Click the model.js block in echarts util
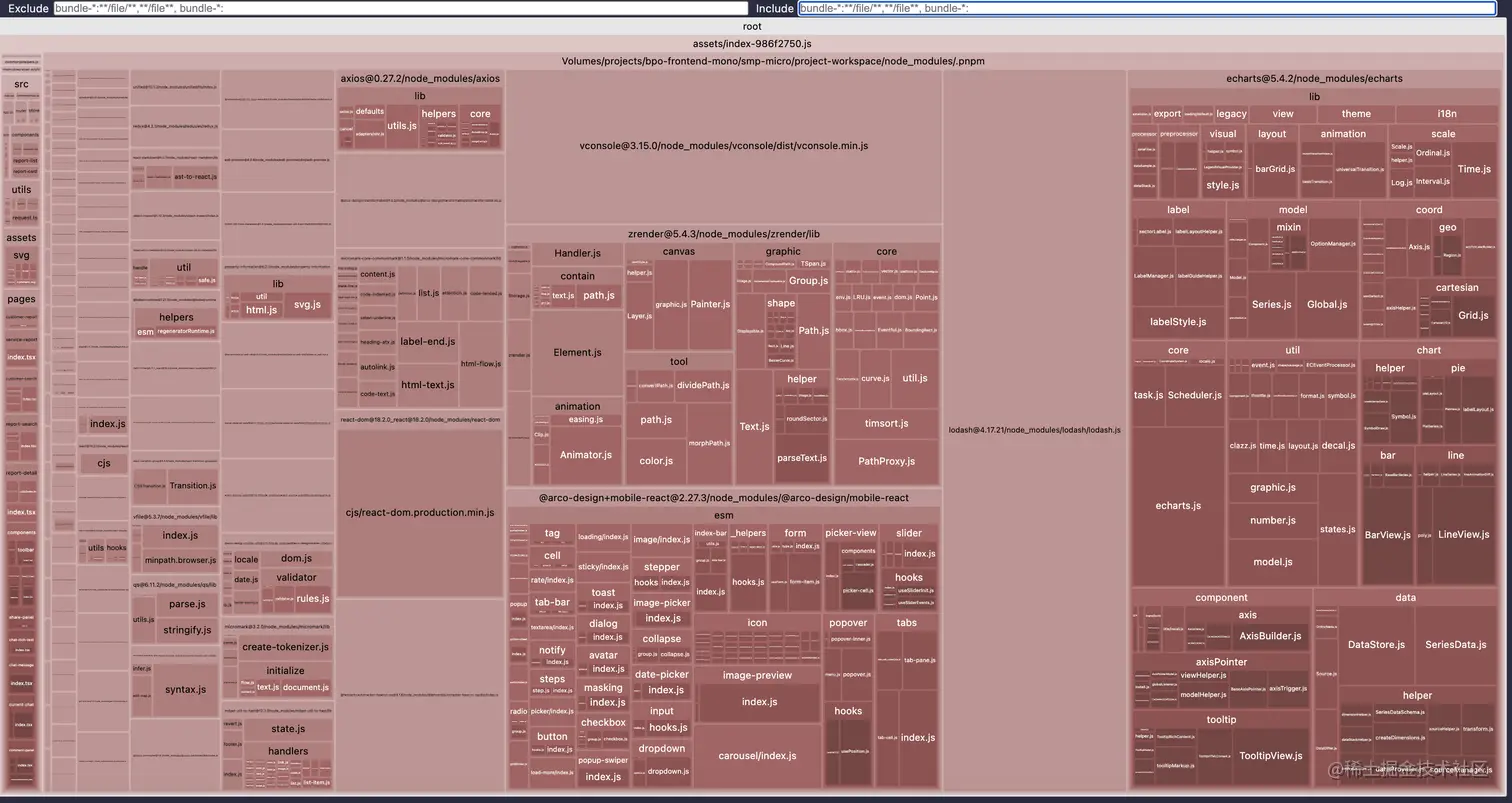The image size is (1512, 803). [x=1273, y=562]
